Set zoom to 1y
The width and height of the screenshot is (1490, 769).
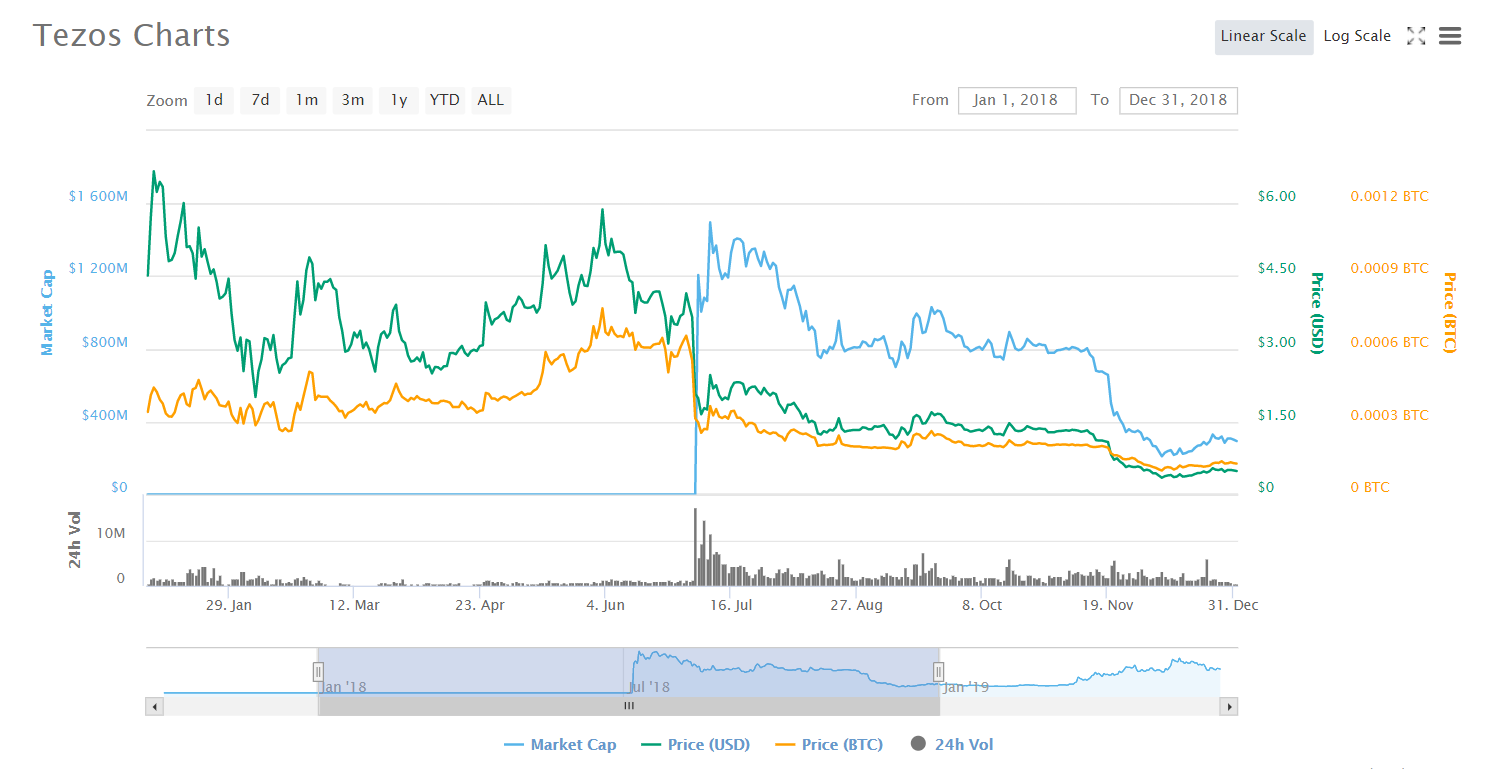click(398, 100)
